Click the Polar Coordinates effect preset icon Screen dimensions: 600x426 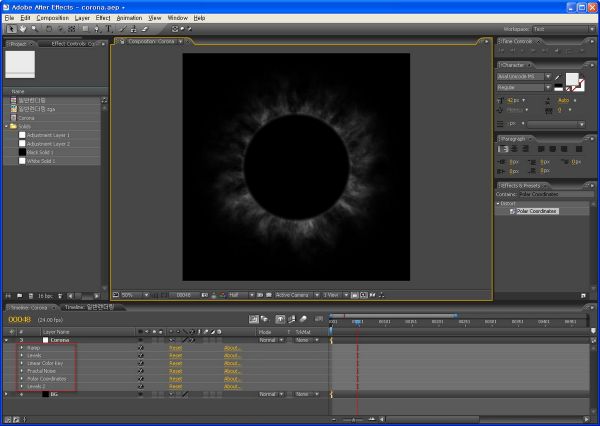(512, 211)
